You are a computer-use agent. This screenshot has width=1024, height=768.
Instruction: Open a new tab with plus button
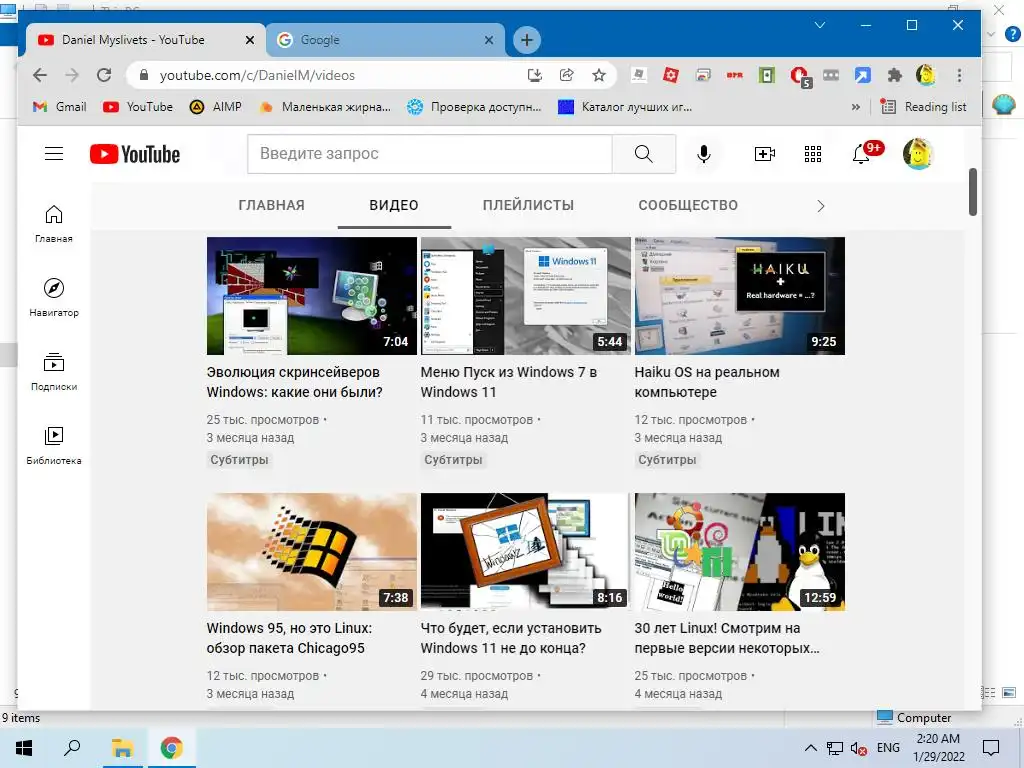(526, 40)
